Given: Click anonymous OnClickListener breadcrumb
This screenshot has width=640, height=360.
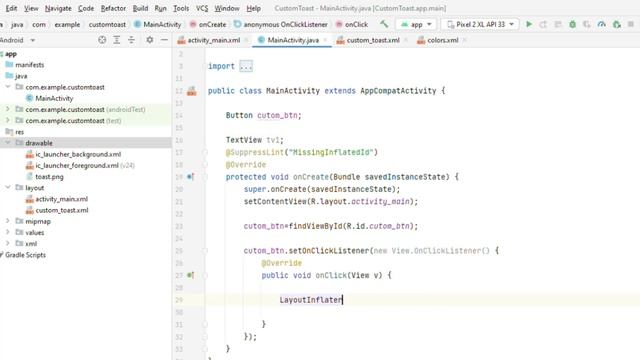Looking at the screenshot, I should click(281, 24).
